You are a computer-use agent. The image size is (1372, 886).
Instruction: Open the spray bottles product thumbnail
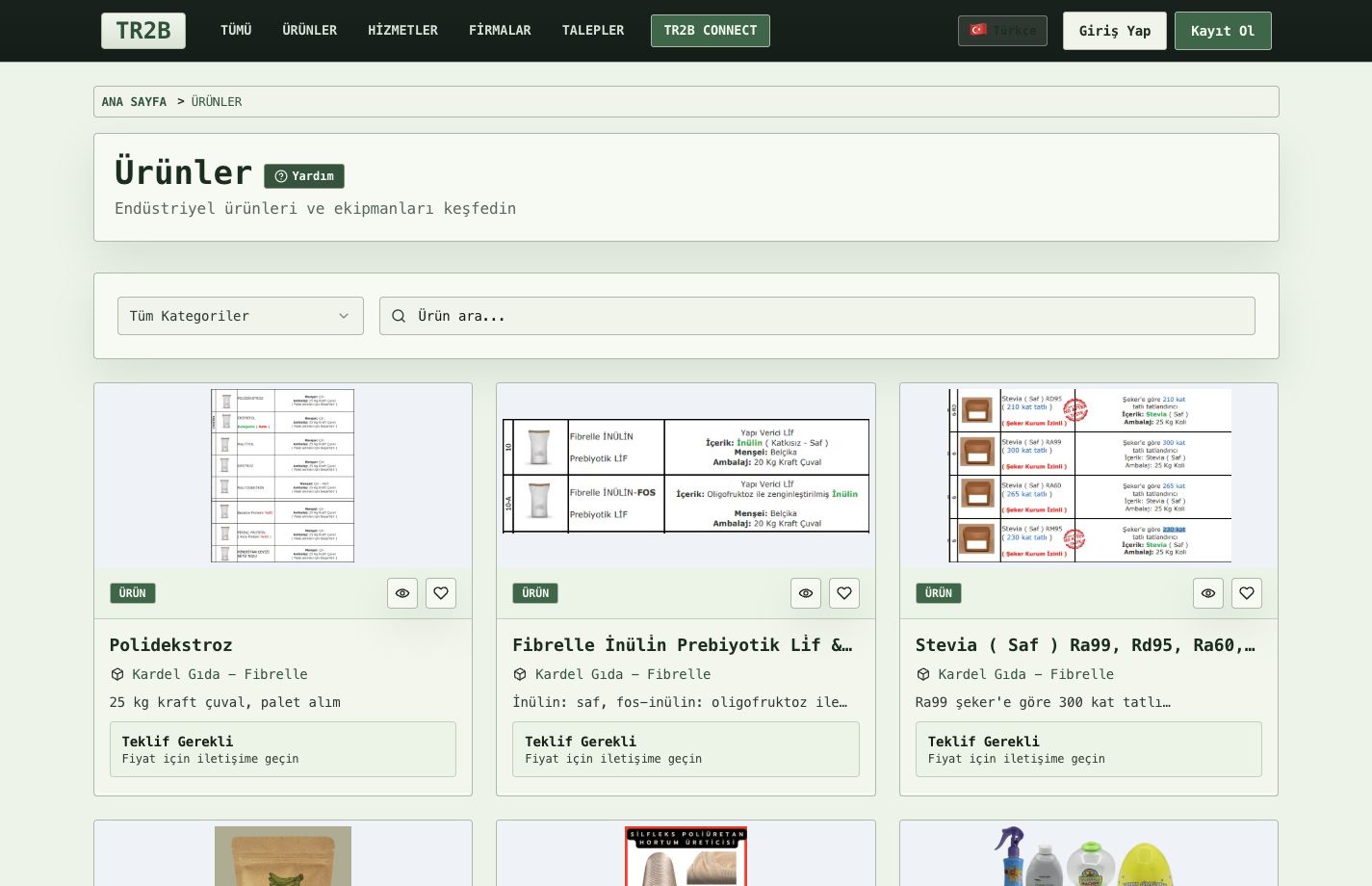pyautogui.click(x=1089, y=856)
